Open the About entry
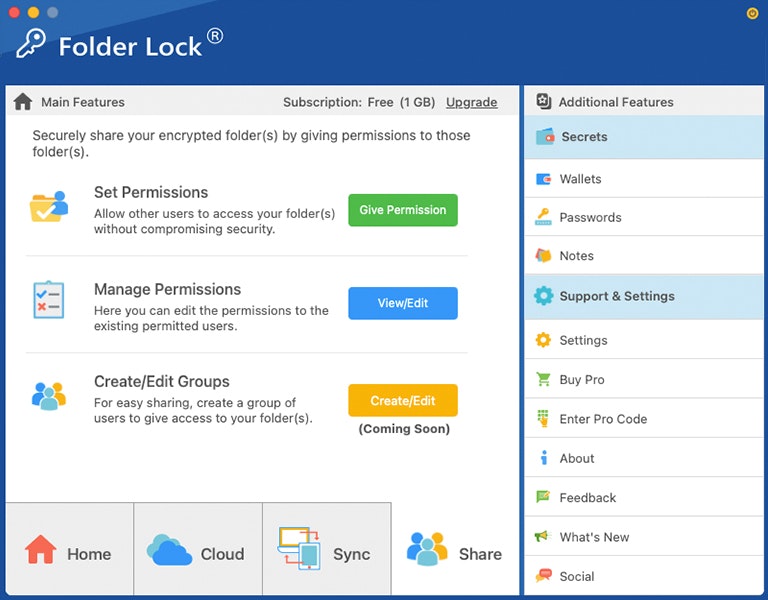Viewport: 768px width, 600px height. [644, 457]
